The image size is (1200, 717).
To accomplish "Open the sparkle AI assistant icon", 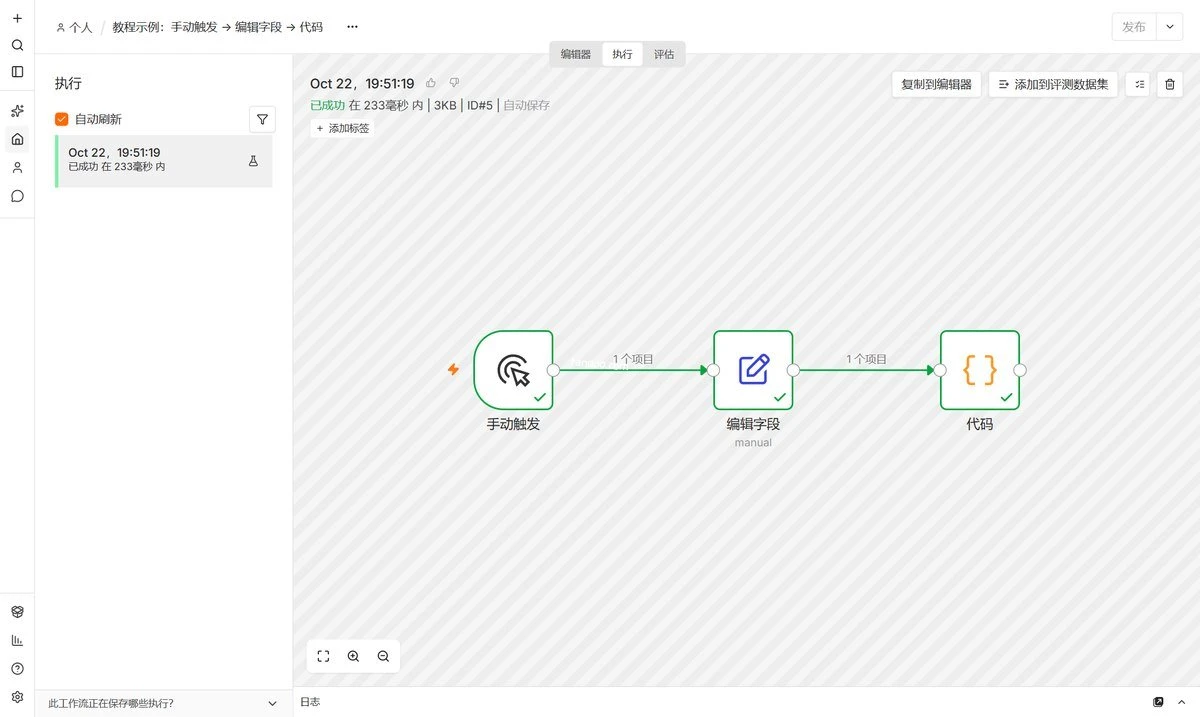I will tap(17, 111).
